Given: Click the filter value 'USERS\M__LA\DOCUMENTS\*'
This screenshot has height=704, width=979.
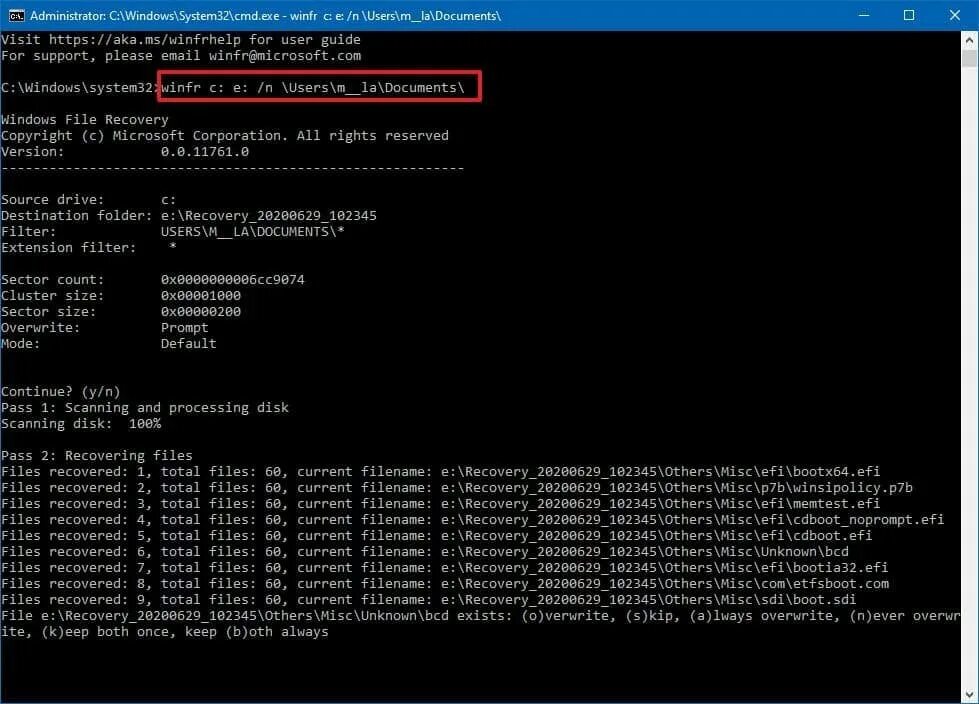Looking at the screenshot, I should point(253,232).
